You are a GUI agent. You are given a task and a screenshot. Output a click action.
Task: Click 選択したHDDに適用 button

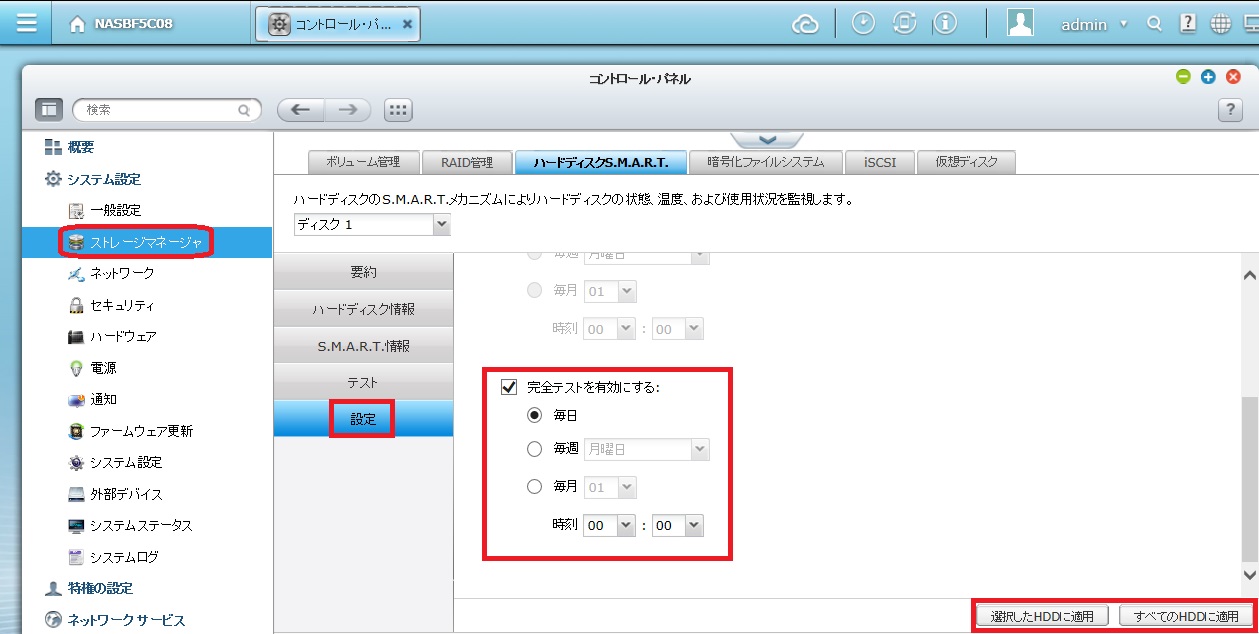click(x=1043, y=615)
